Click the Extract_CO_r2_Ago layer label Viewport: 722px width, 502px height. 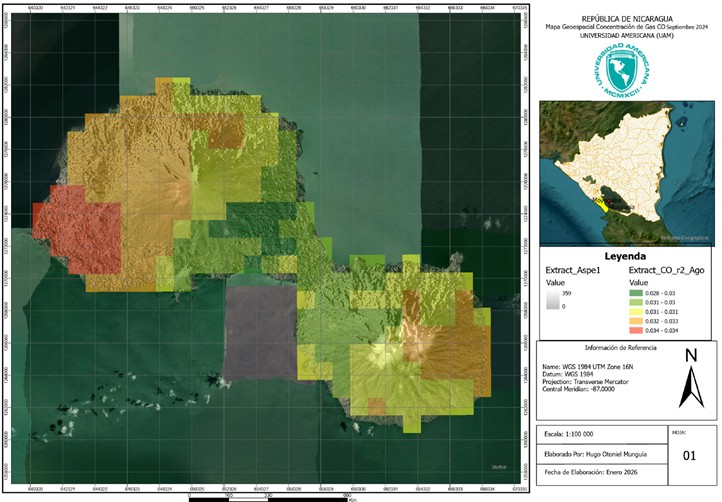666,270
